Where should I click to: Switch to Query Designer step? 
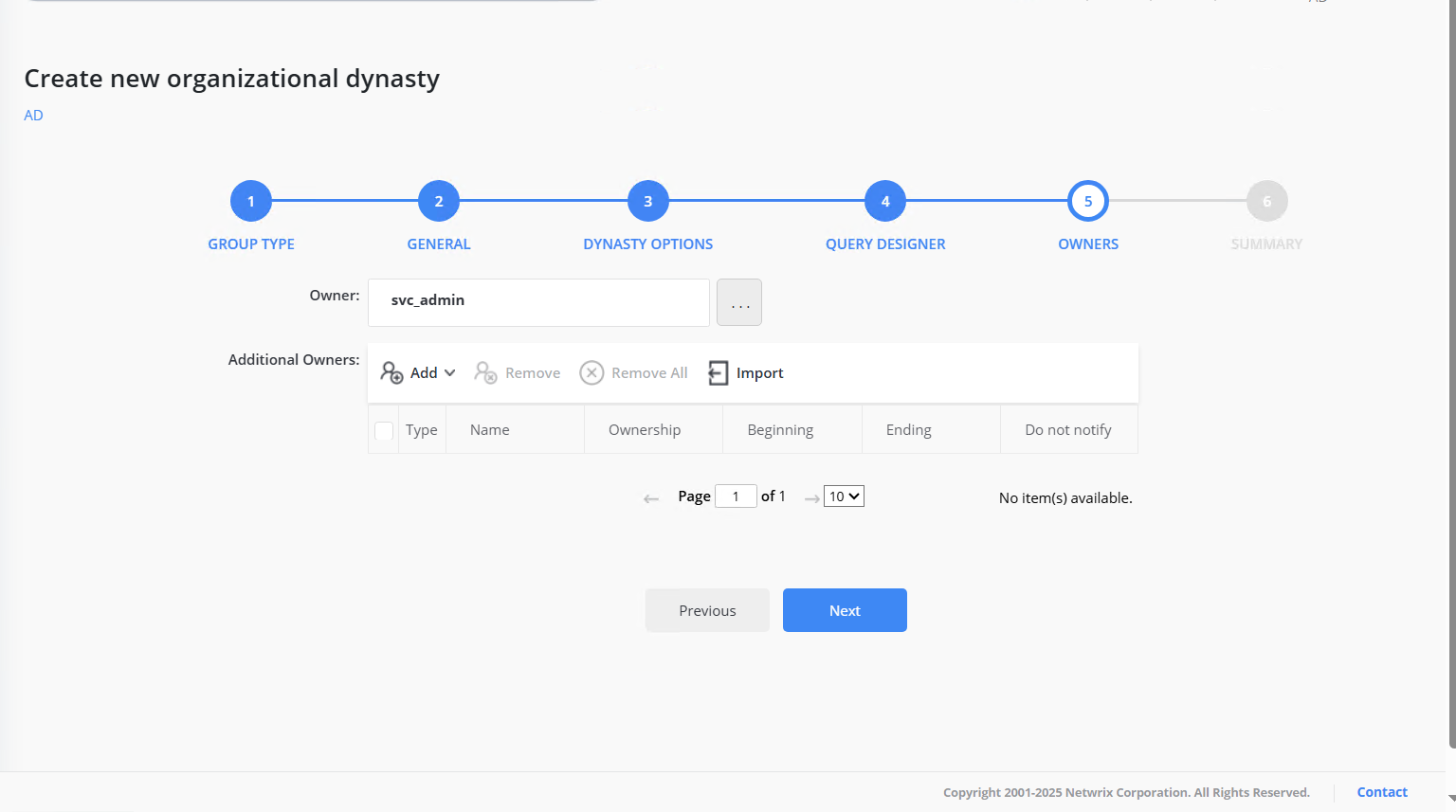pyautogui.click(x=885, y=201)
